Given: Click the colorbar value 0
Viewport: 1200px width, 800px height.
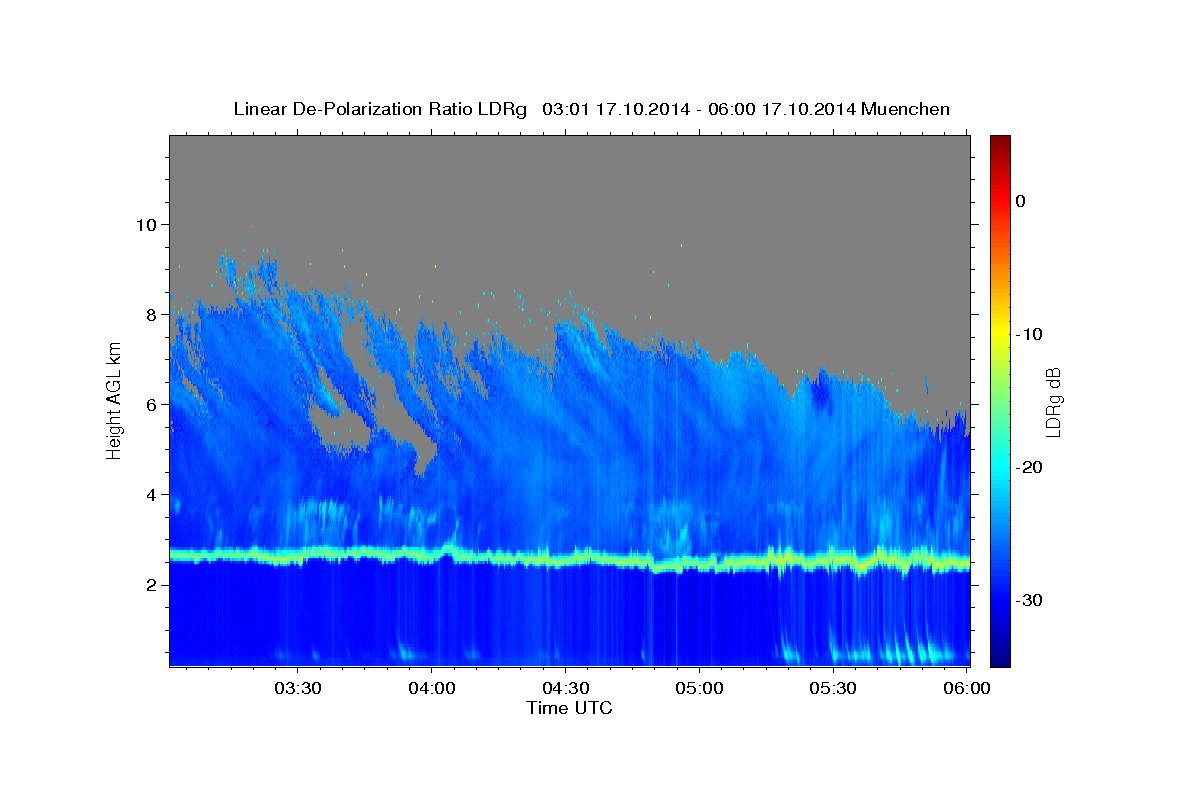Looking at the screenshot, I should coord(1021,201).
